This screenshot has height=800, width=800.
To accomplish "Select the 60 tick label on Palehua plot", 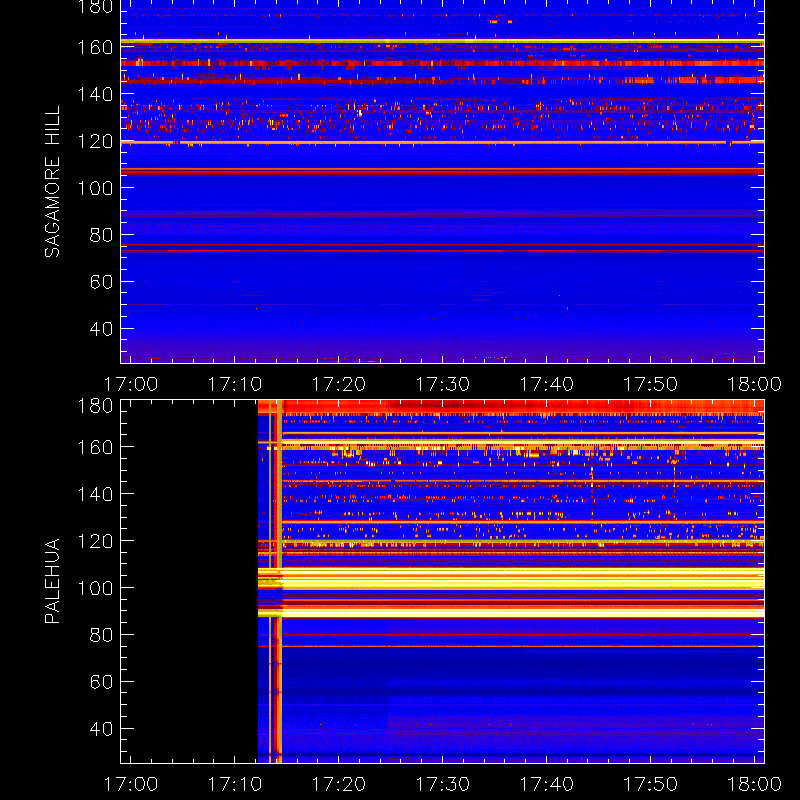I will coord(101,682).
